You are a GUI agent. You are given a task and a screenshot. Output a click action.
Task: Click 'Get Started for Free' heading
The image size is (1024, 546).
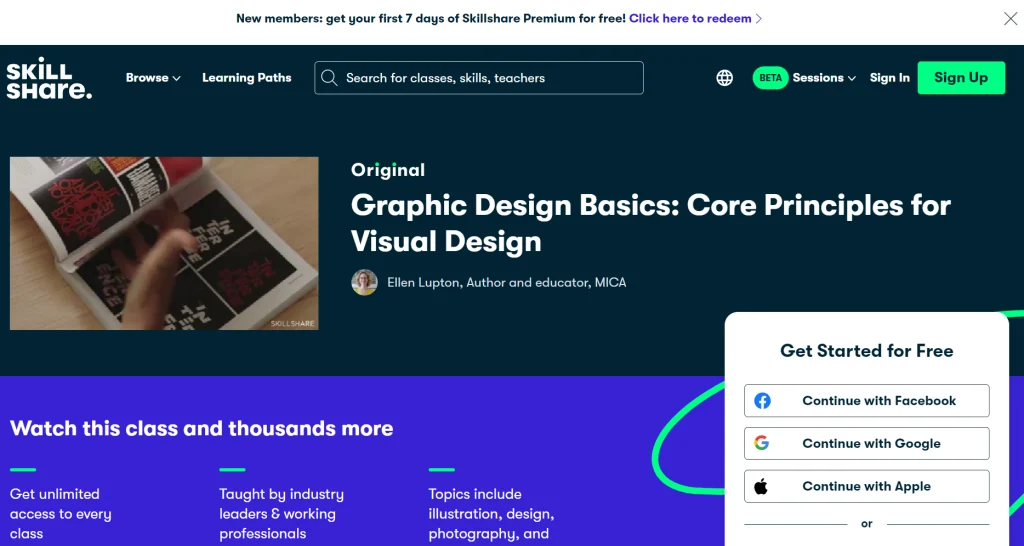867,351
